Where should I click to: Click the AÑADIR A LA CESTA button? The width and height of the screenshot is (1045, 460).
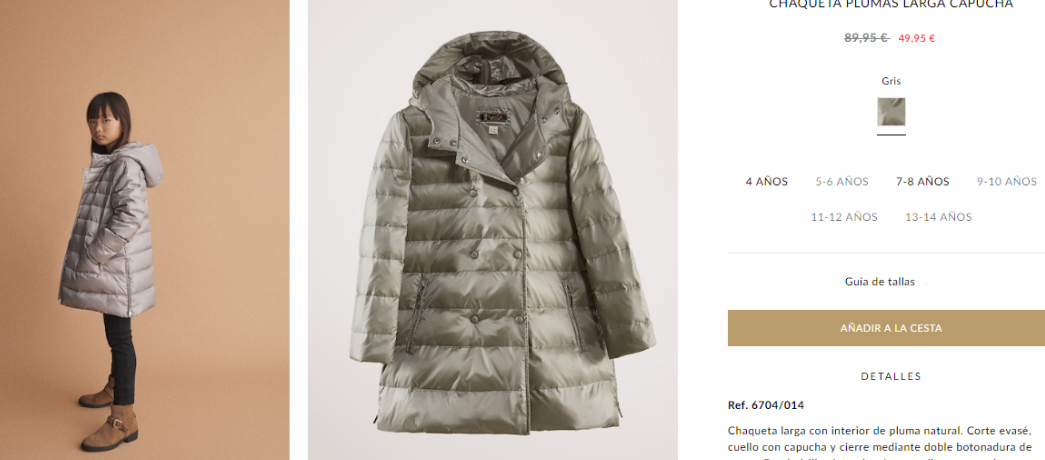coord(891,328)
